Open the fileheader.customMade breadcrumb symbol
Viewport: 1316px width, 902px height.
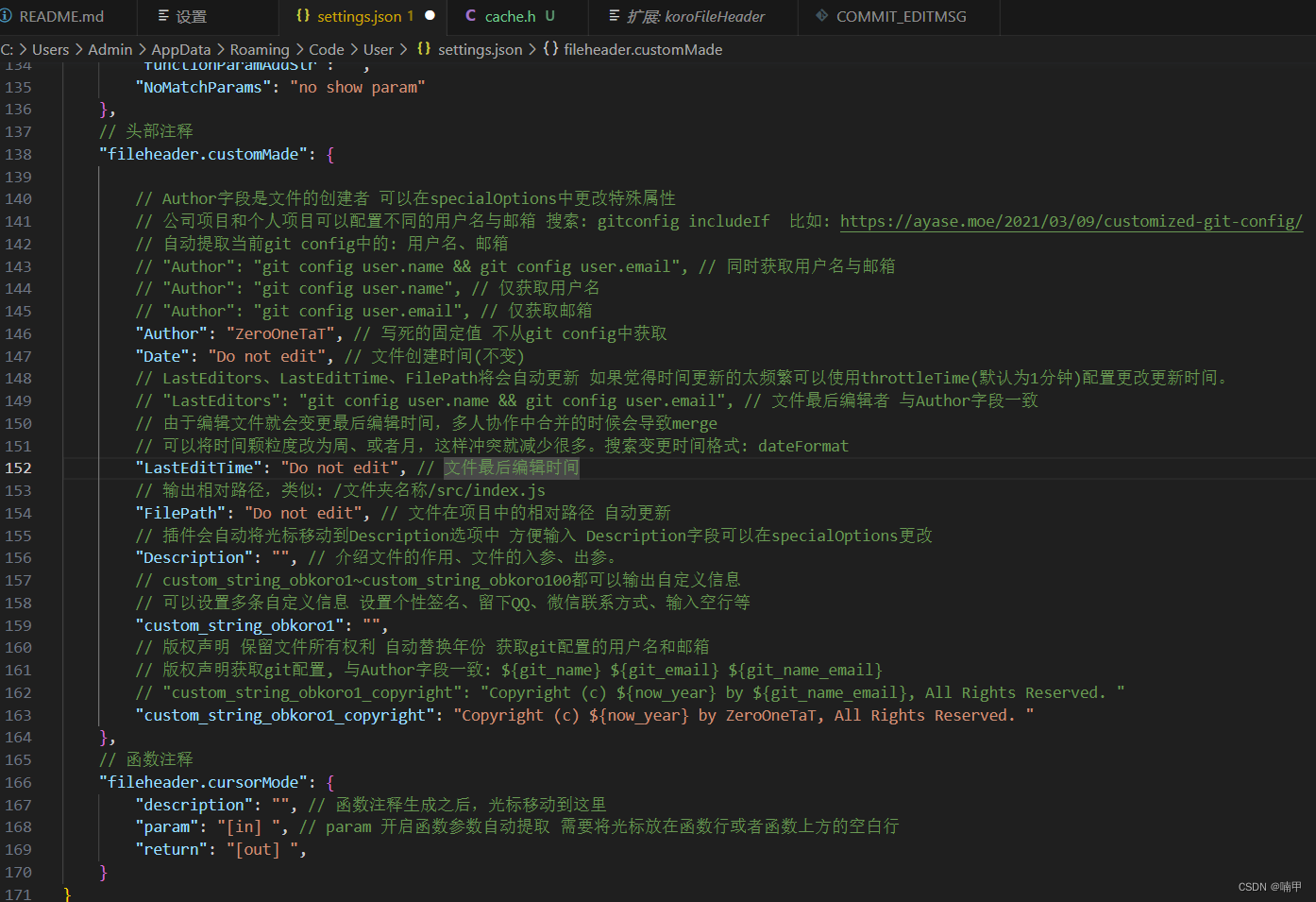[643, 50]
